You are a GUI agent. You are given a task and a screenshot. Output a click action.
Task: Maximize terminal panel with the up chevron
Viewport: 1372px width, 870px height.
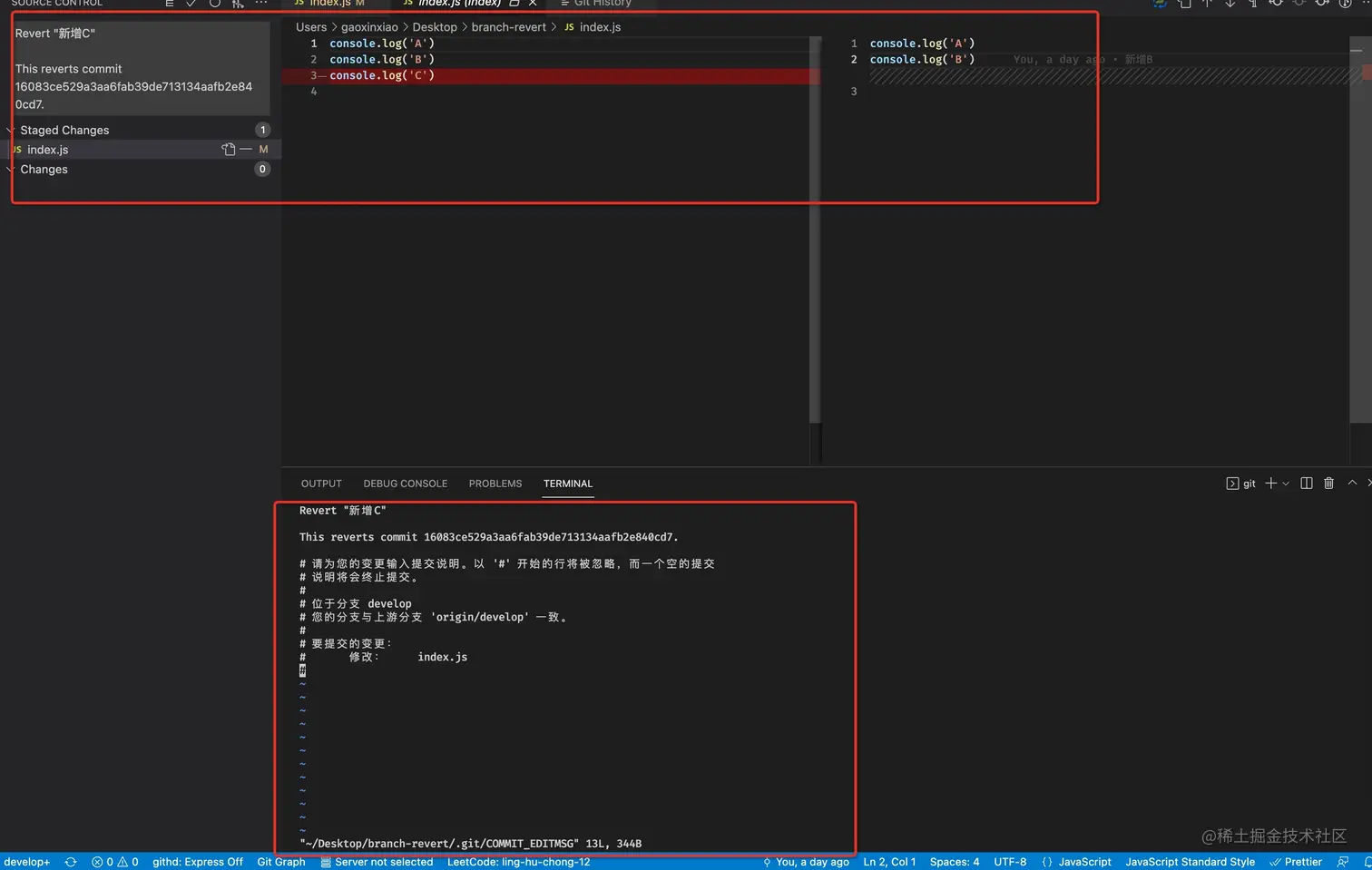pyautogui.click(x=1352, y=484)
